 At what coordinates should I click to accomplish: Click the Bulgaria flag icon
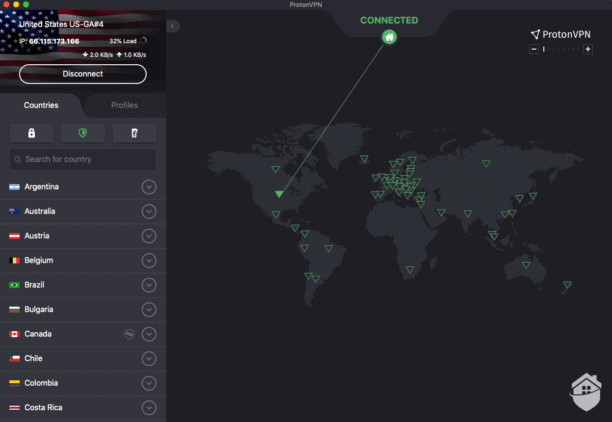click(x=14, y=310)
